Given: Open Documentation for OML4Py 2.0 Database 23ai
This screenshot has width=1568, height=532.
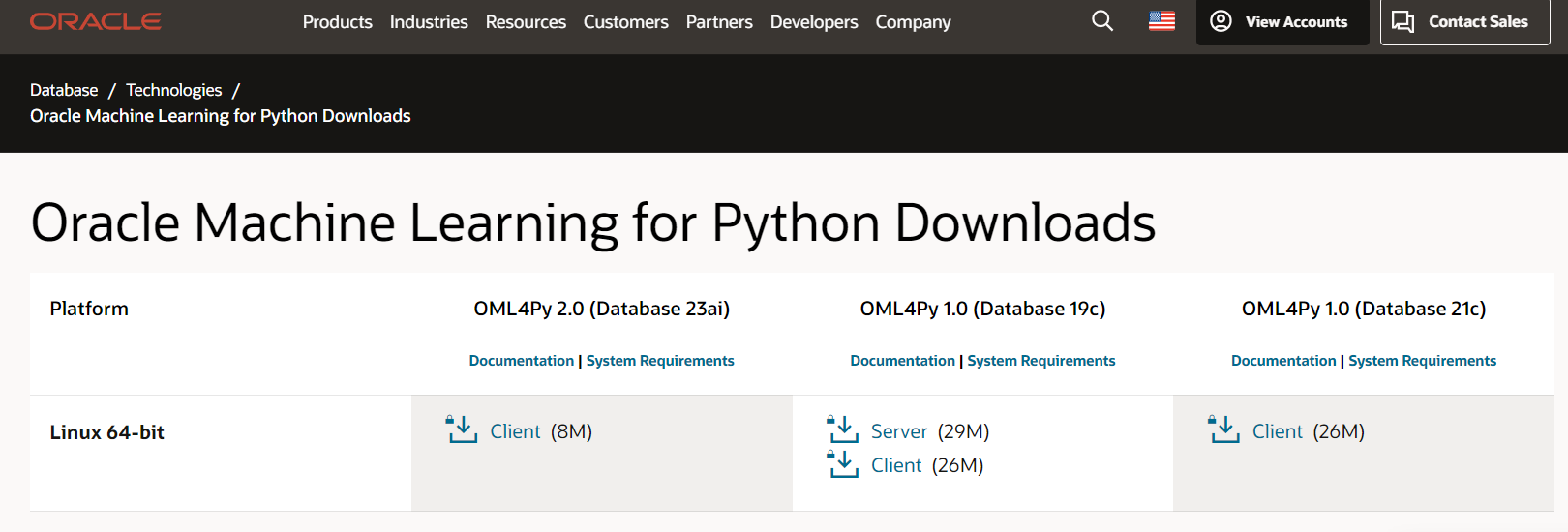Looking at the screenshot, I should point(521,361).
